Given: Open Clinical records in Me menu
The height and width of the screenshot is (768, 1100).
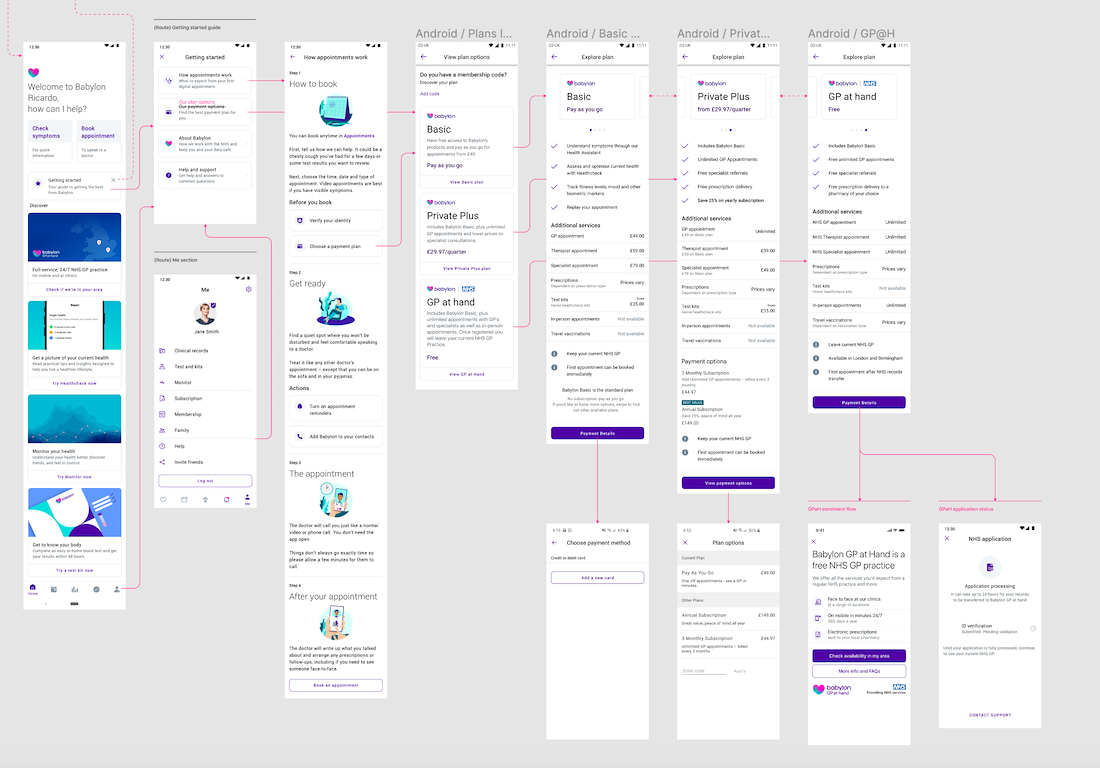Looking at the screenshot, I should [205, 351].
